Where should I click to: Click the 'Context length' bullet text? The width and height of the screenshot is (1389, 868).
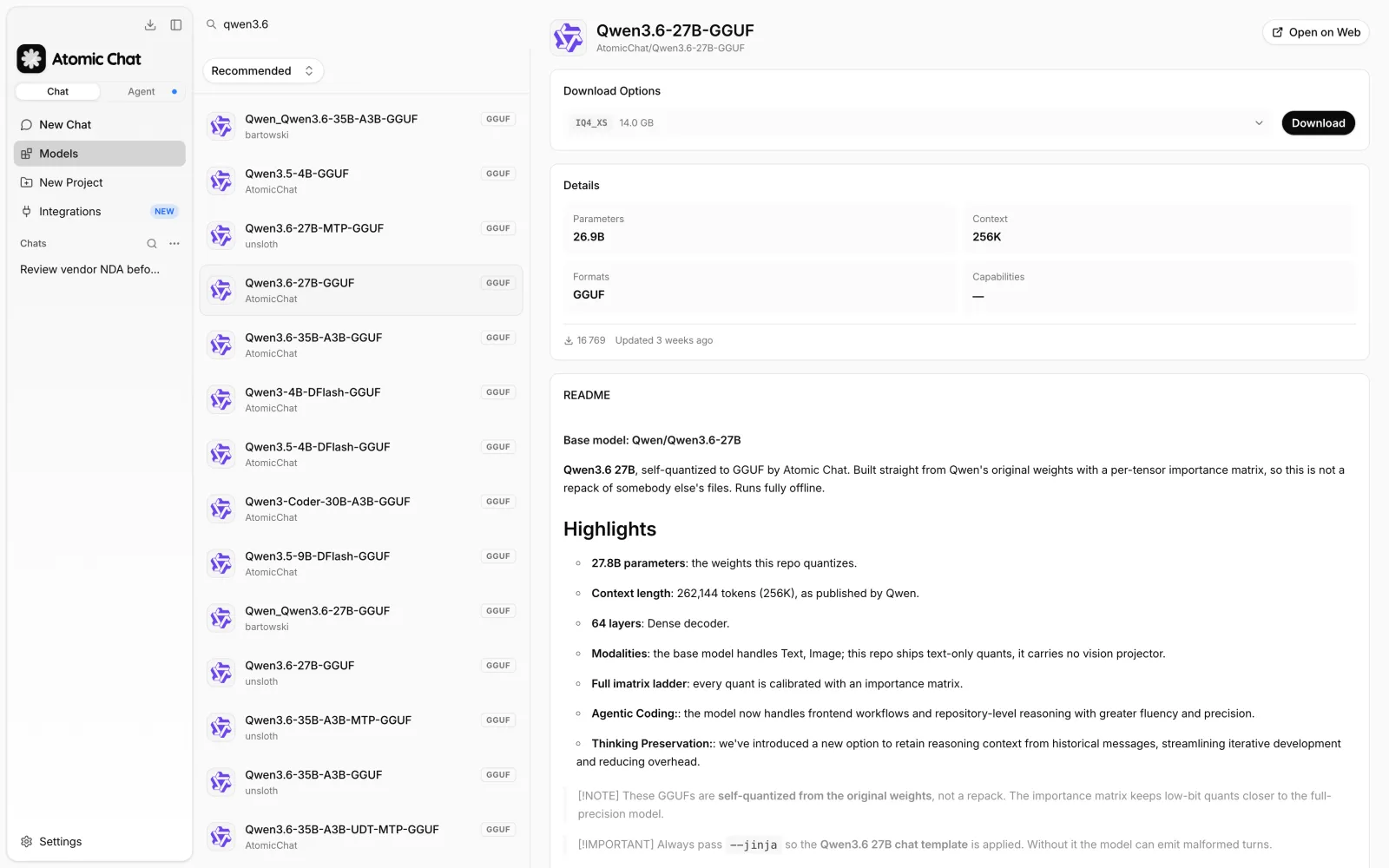(x=755, y=594)
